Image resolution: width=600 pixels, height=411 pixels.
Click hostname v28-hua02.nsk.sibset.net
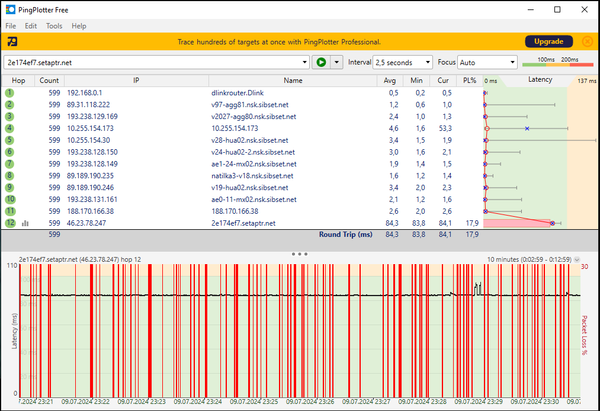[x=250, y=140]
